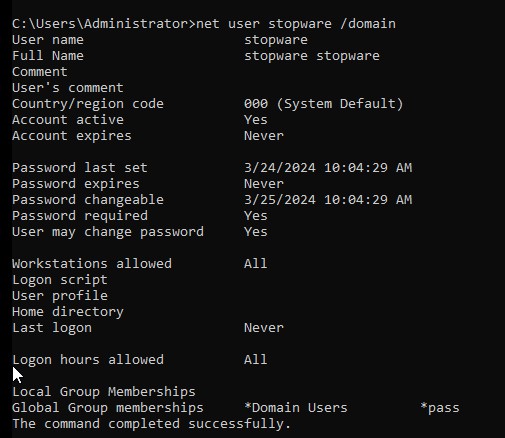The width and height of the screenshot is (505, 438).
Task: Click the '000 (System Default)' value
Action: [x=324, y=104]
